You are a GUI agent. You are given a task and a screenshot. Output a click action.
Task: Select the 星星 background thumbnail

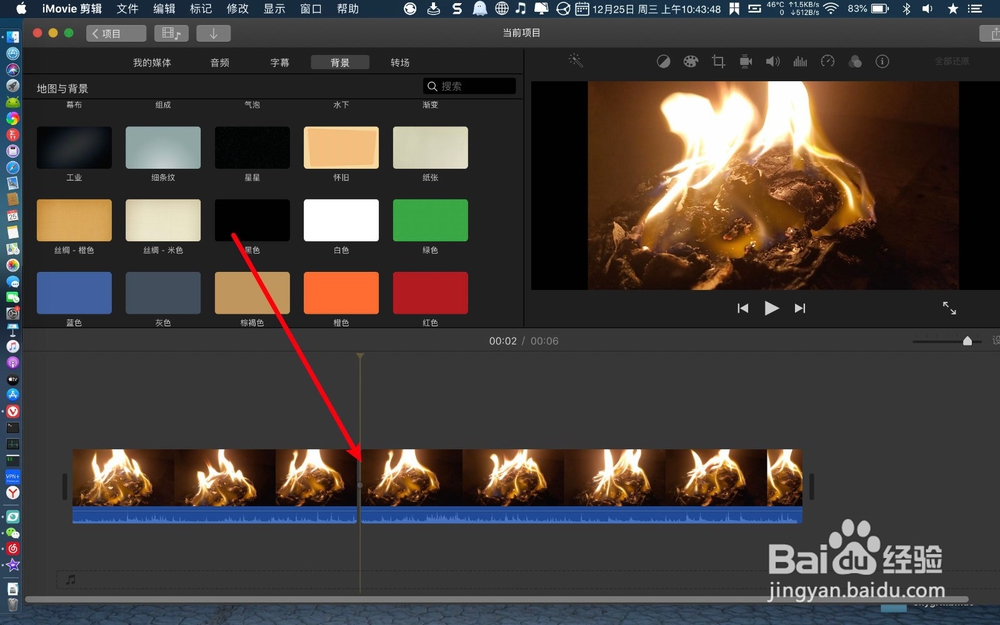pyautogui.click(x=252, y=147)
